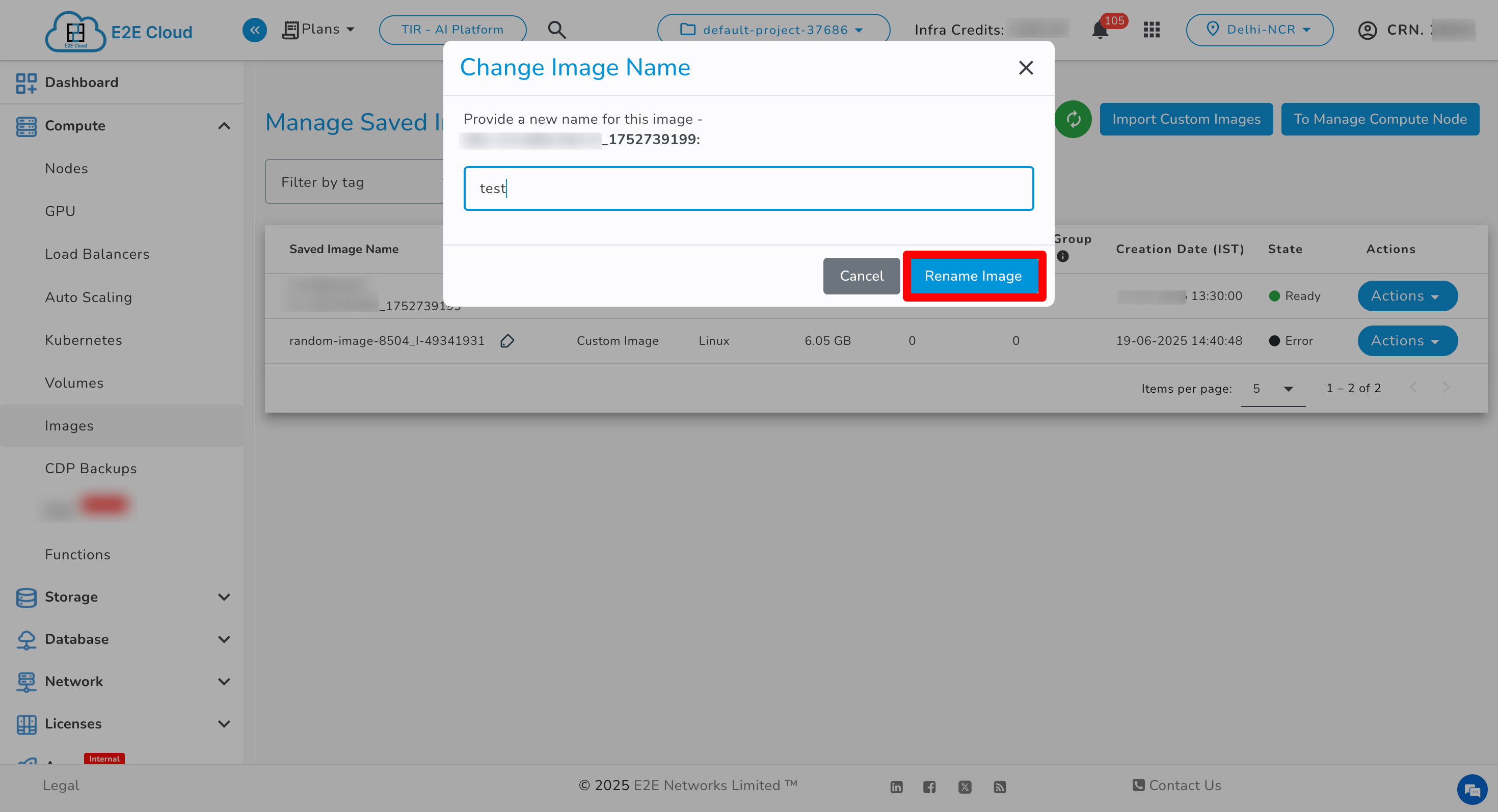Click the new image name input field
Viewport: 1498px width, 812px height.
pos(748,188)
